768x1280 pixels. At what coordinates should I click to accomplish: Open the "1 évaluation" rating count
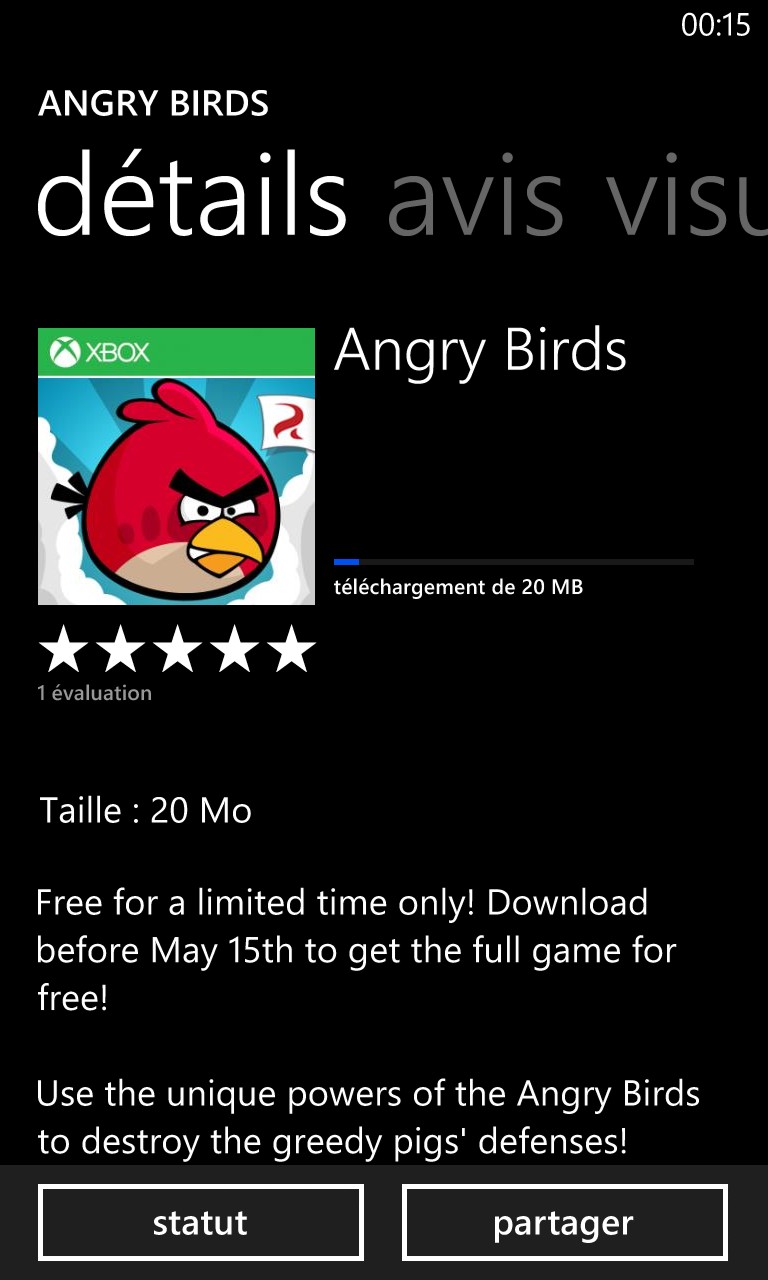click(x=95, y=693)
